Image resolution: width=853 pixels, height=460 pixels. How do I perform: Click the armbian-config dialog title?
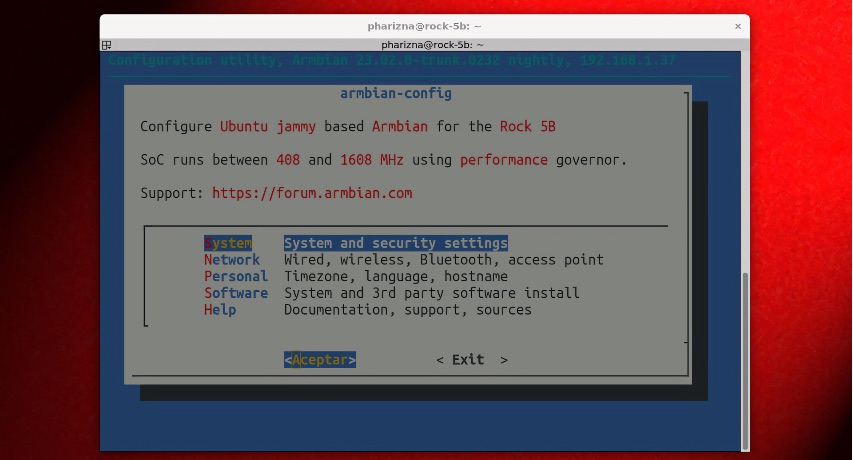click(396, 94)
